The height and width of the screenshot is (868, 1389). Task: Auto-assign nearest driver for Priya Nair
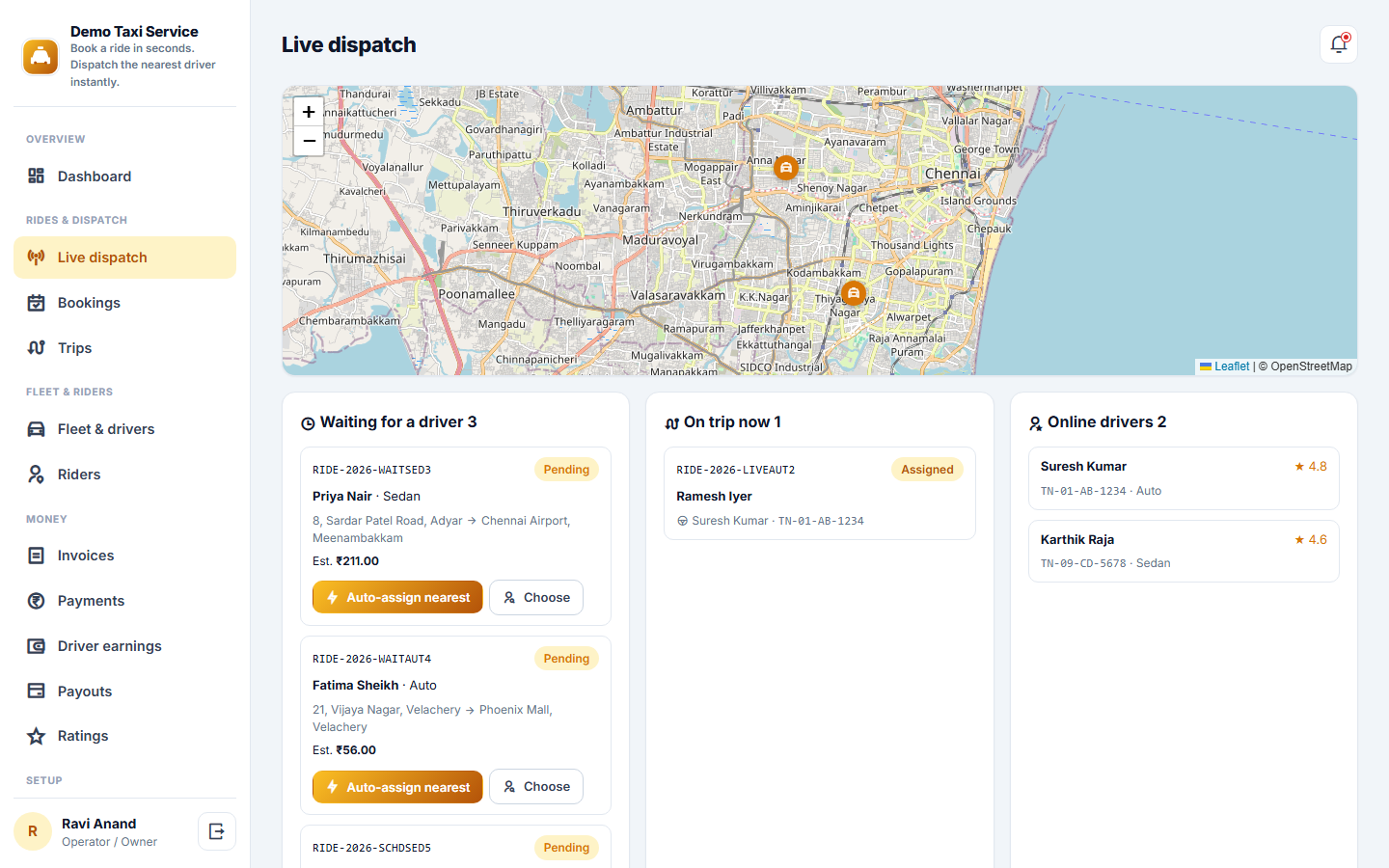[x=397, y=597]
